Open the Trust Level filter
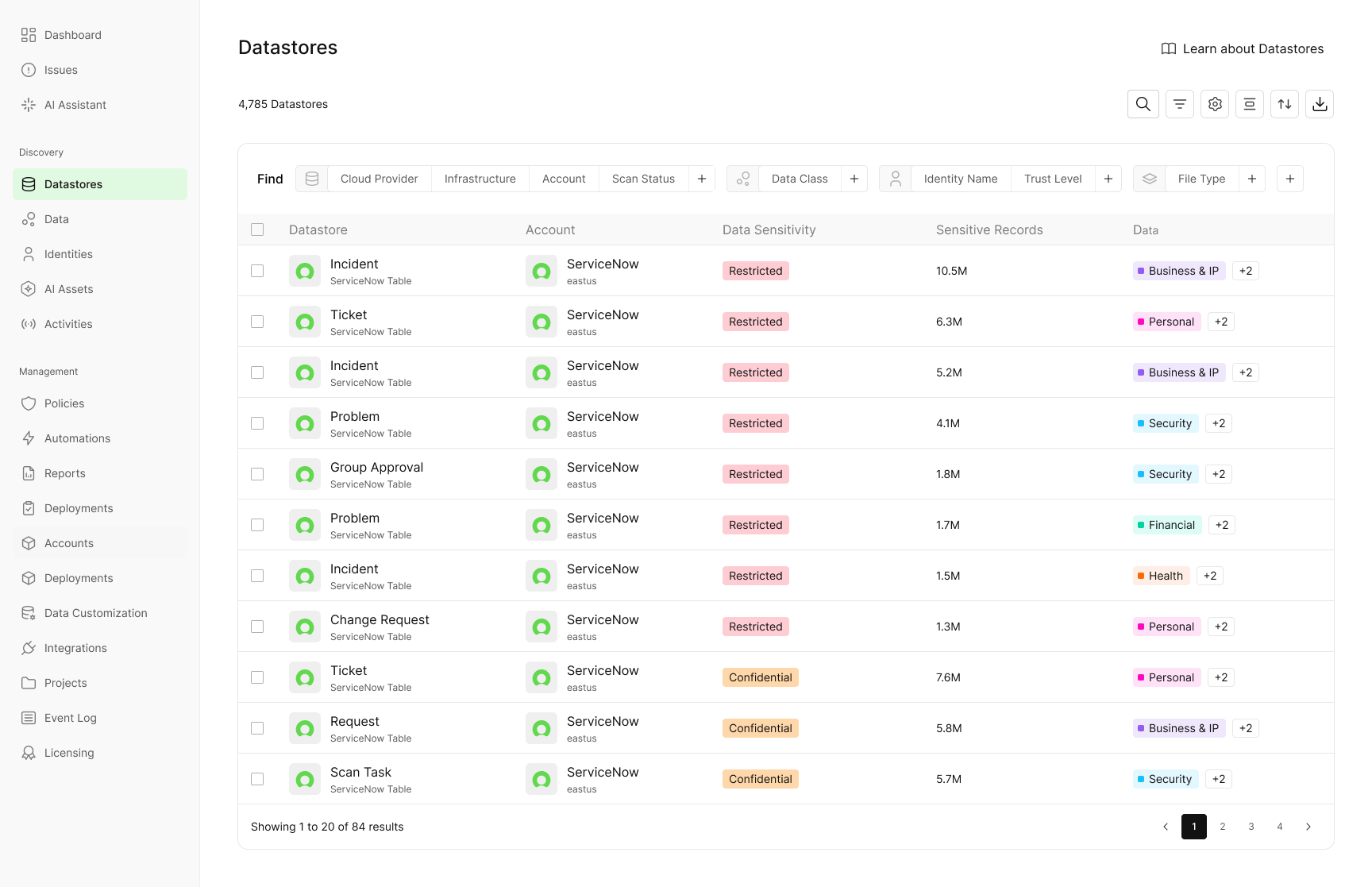 (1053, 179)
